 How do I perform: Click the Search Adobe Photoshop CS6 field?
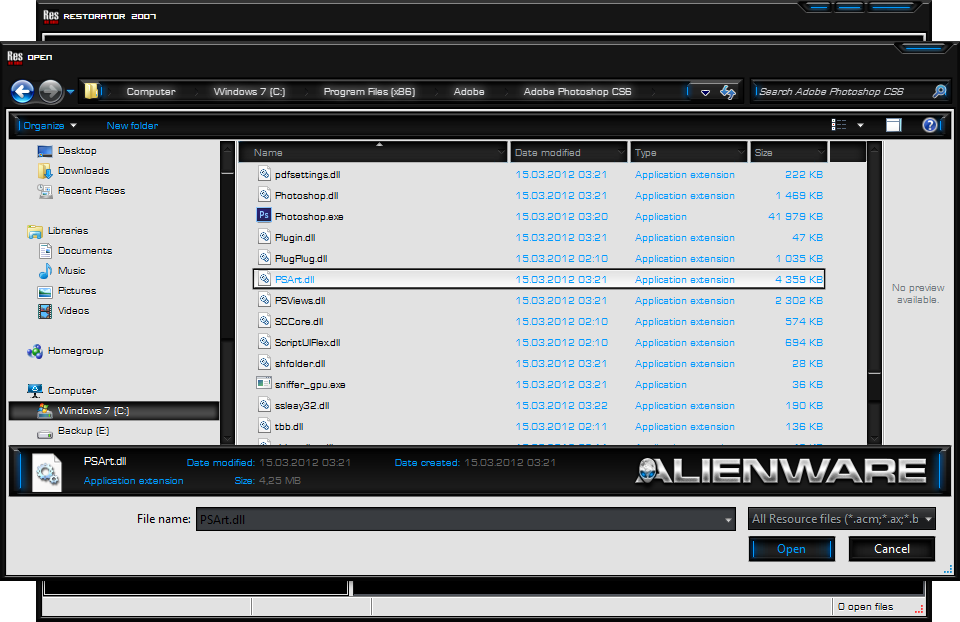[842, 92]
